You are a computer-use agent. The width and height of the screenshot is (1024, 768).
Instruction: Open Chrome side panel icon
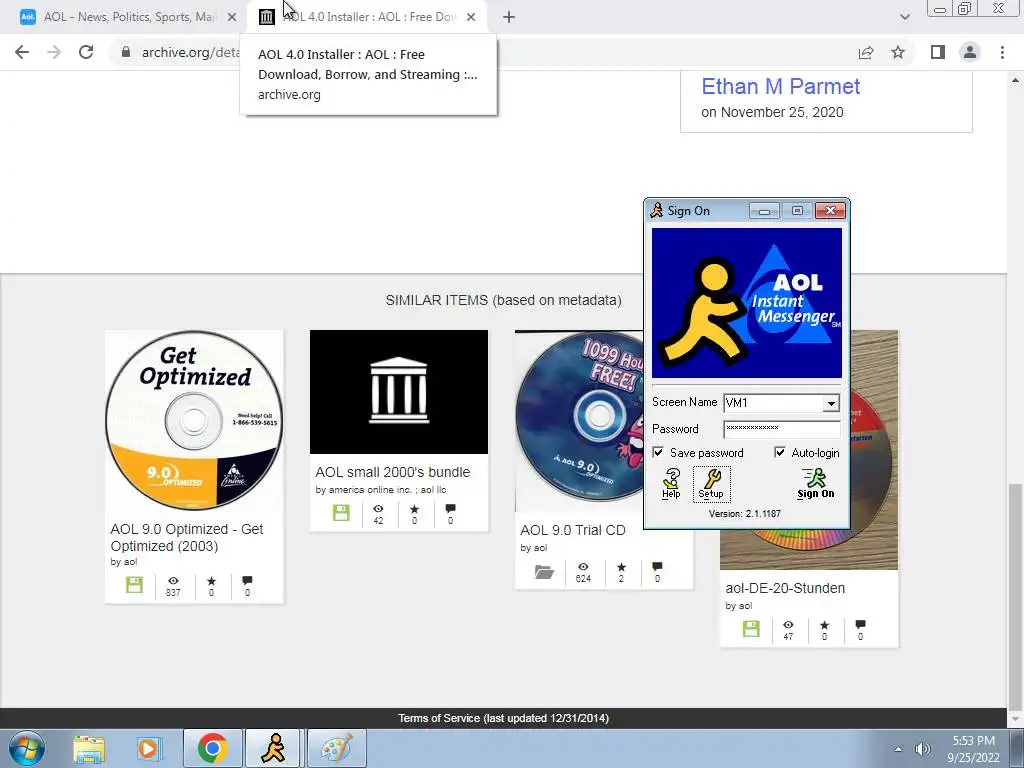(938, 52)
